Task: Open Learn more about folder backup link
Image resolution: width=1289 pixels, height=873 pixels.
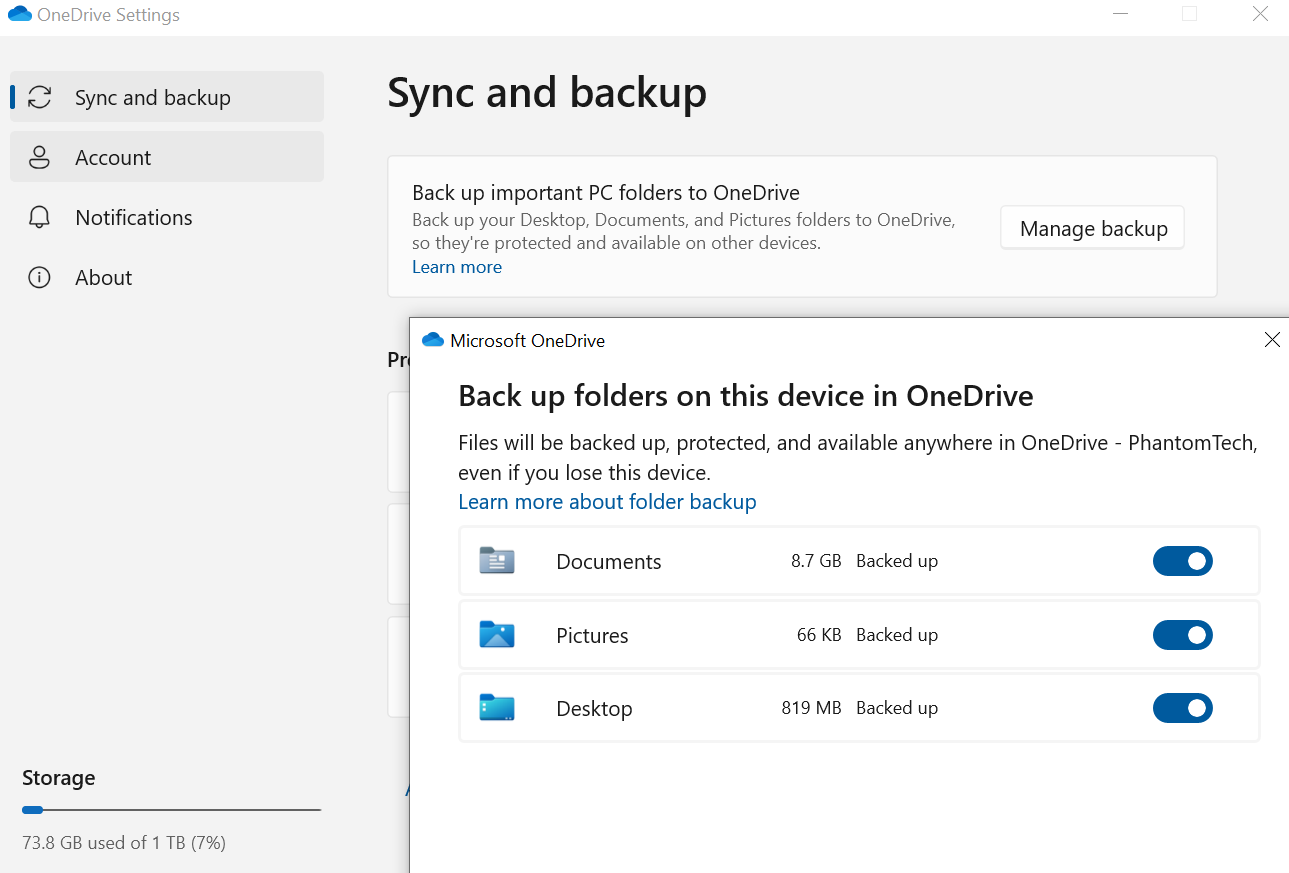Action: 607,501
